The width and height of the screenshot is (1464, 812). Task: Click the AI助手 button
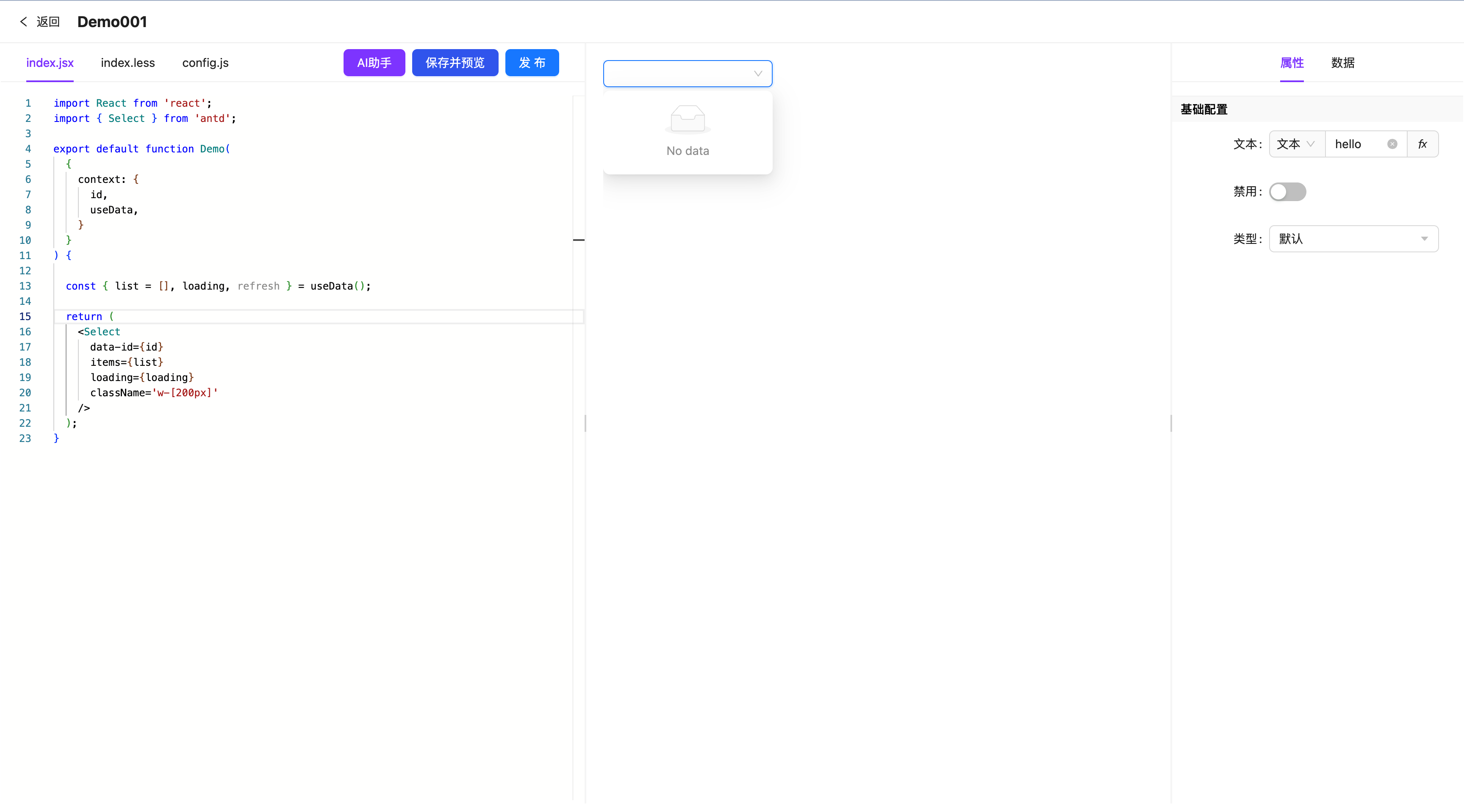click(x=374, y=63)
